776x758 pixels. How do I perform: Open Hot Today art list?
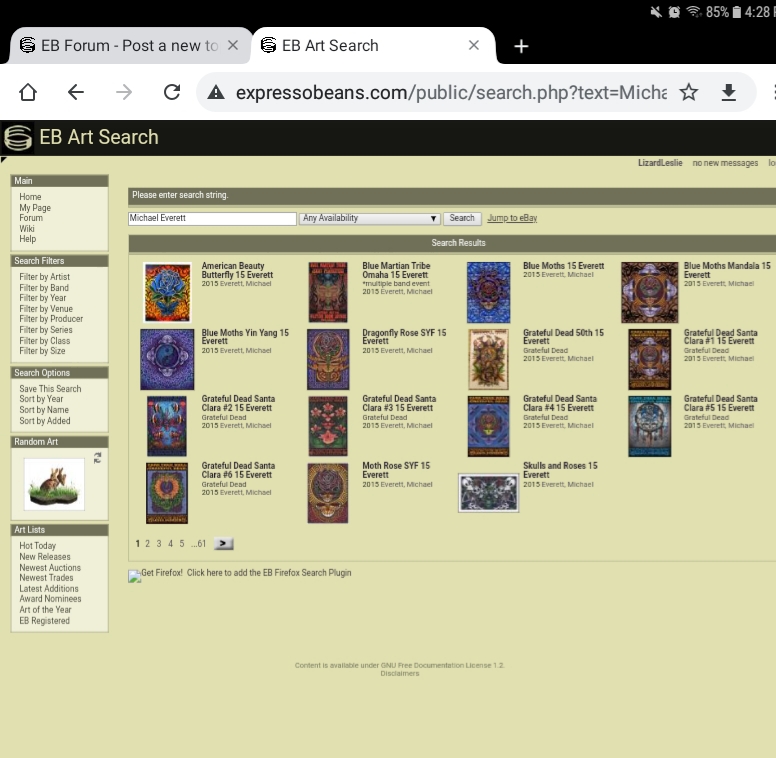(x=38, y=546)
